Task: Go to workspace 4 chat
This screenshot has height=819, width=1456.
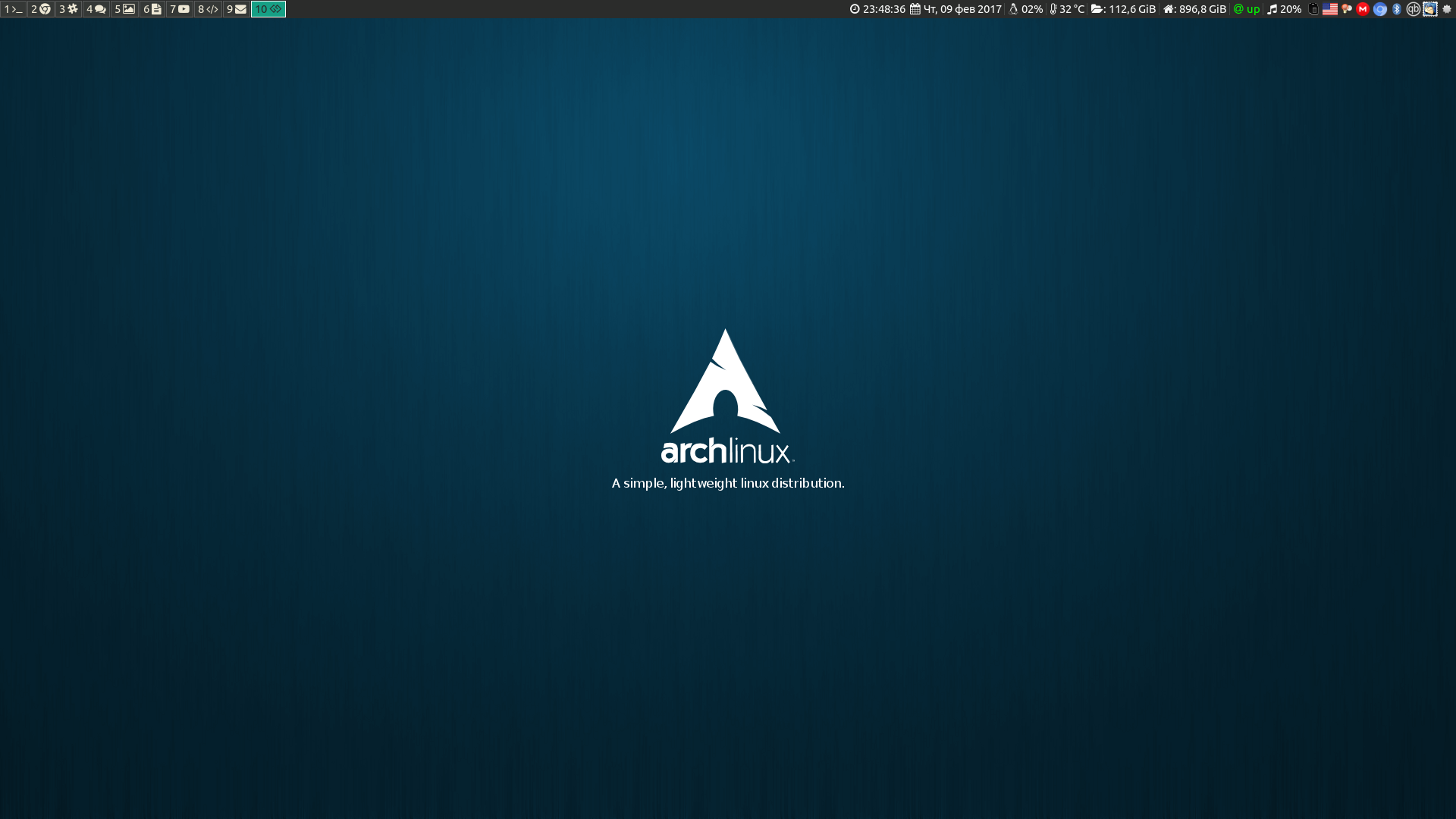Action: tap(96, 9)
